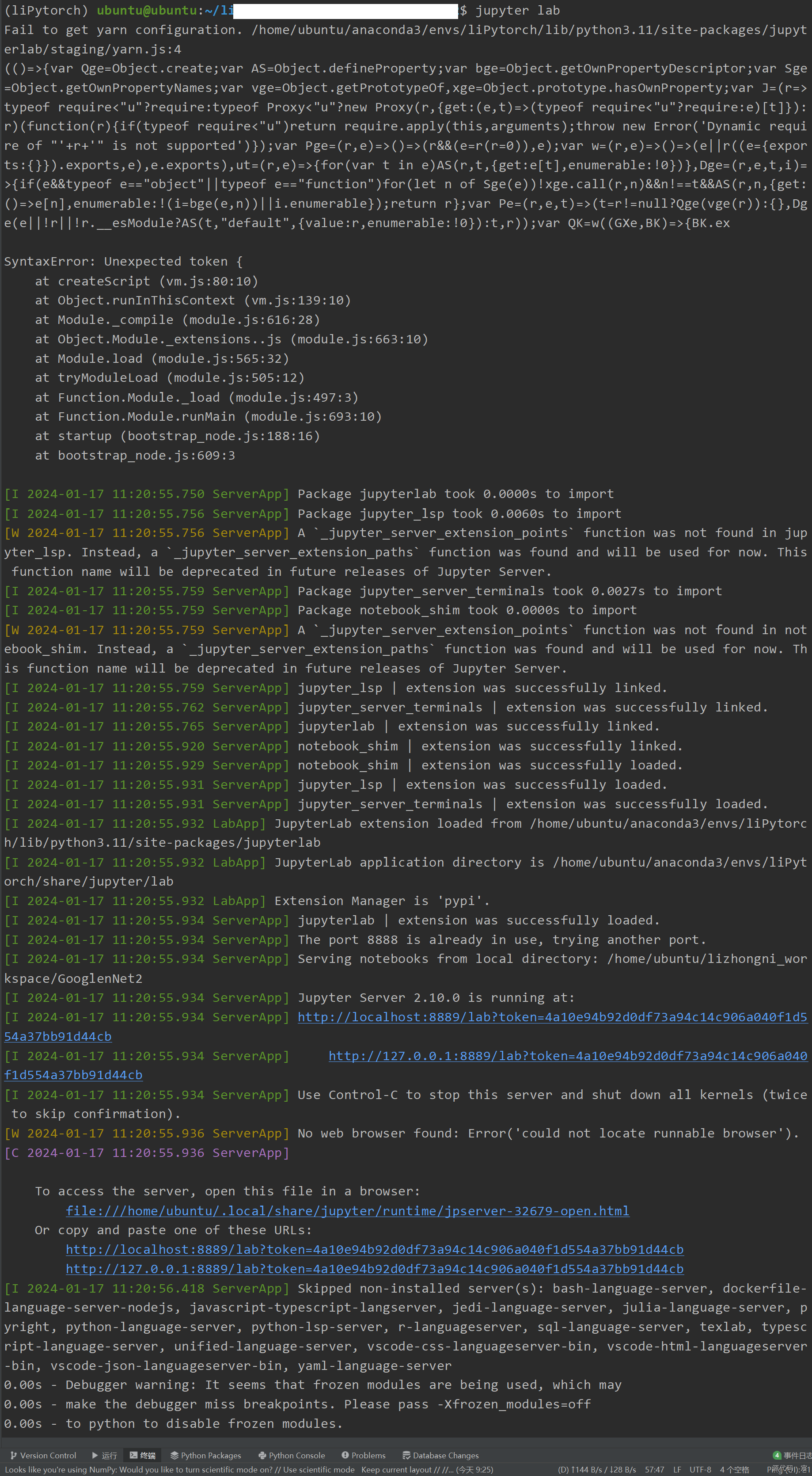Viewport: 812px width, 1476px height.
Task: Click the 'jupyter lab' command text
Action: click(518, 10)
